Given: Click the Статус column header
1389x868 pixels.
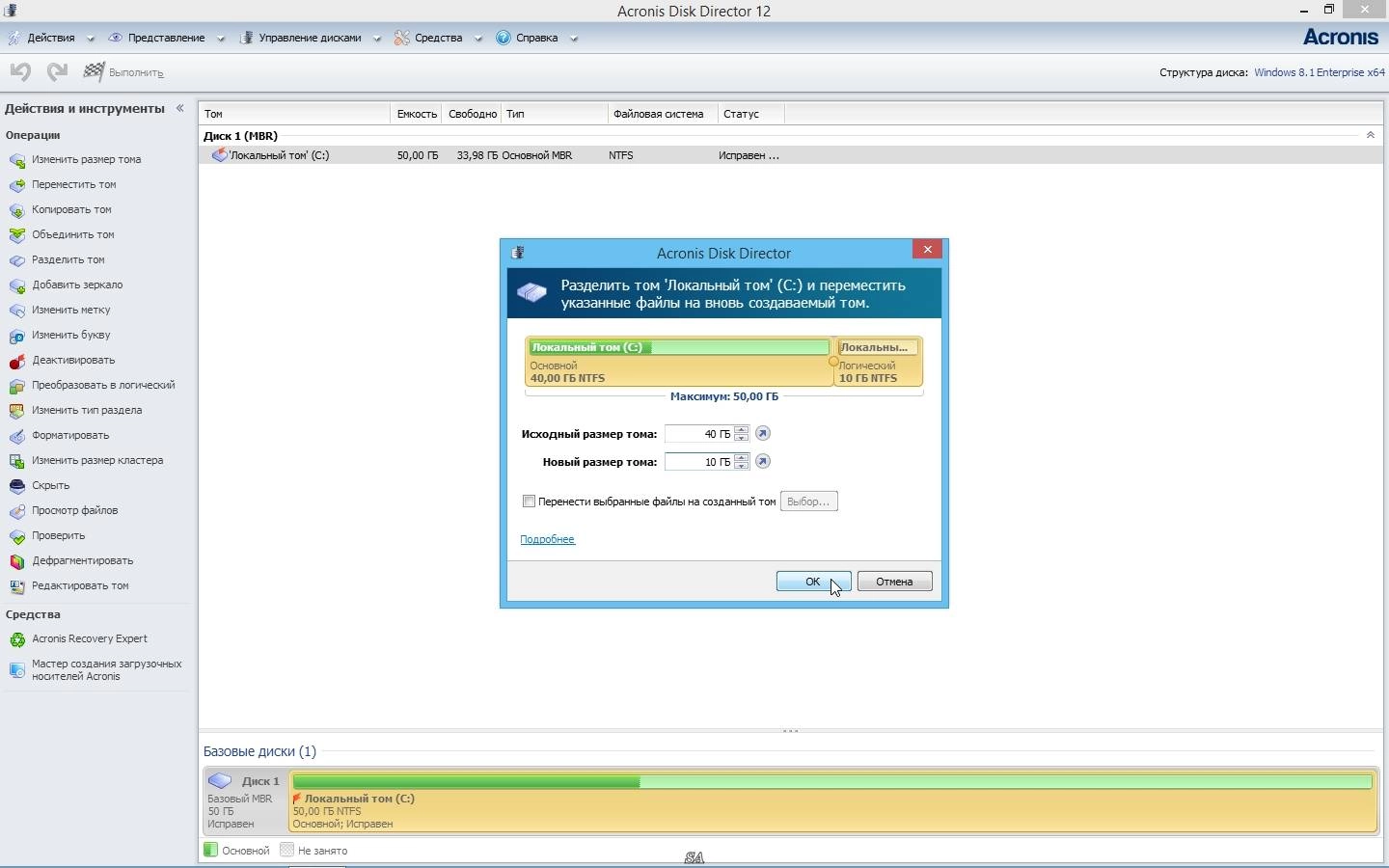Looking at the screenshot, I should click(750, 114).
